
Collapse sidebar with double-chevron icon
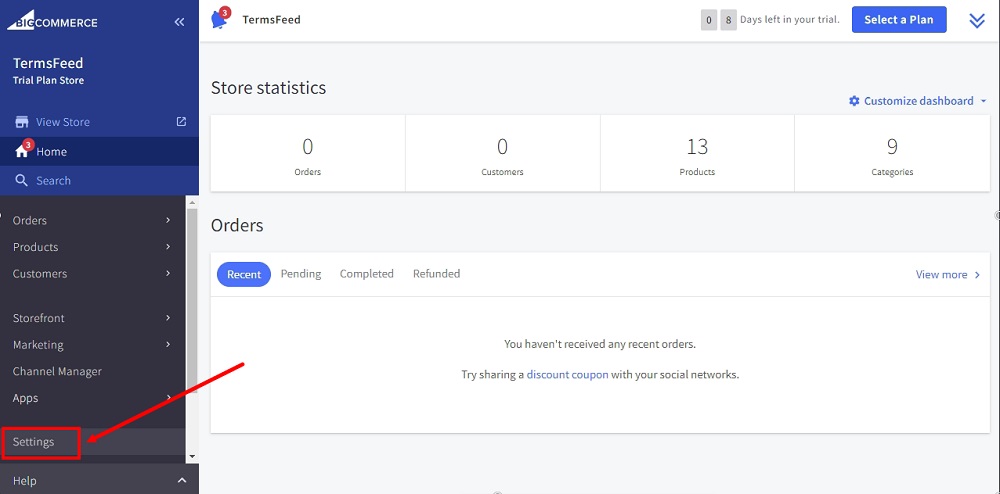click(179, 22)
